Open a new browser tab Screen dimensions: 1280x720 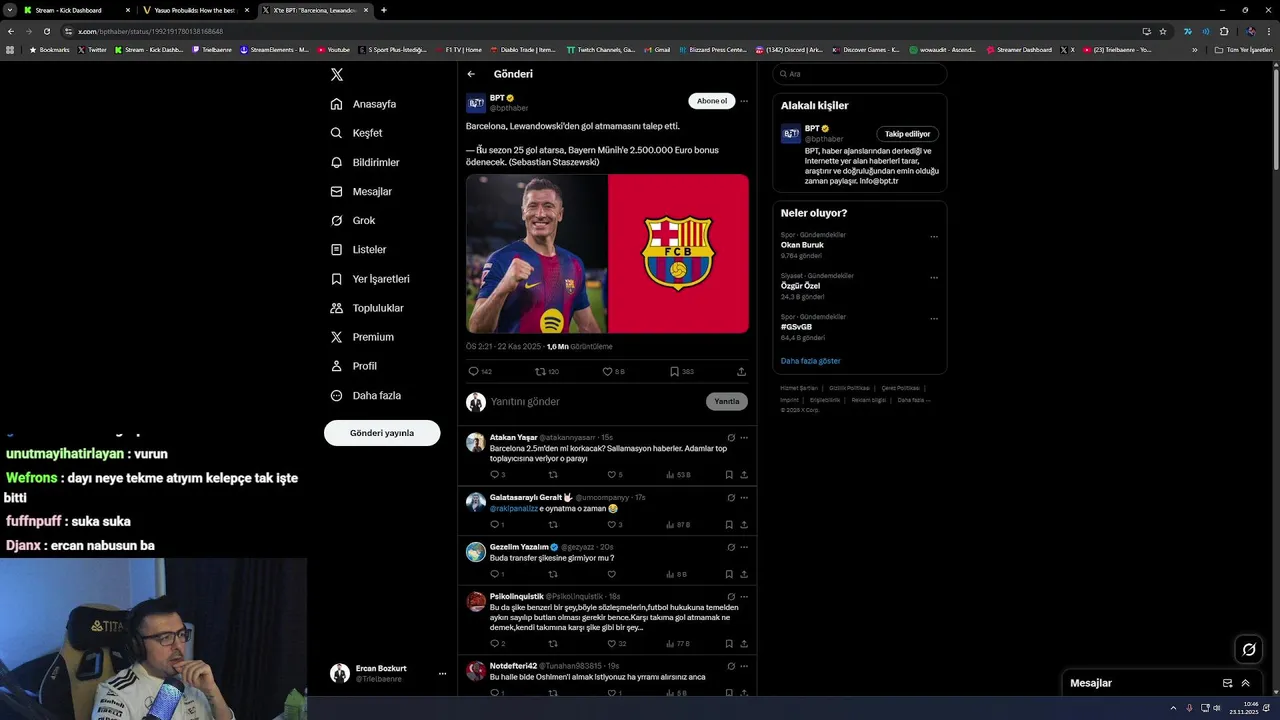[x=384, y=10]
